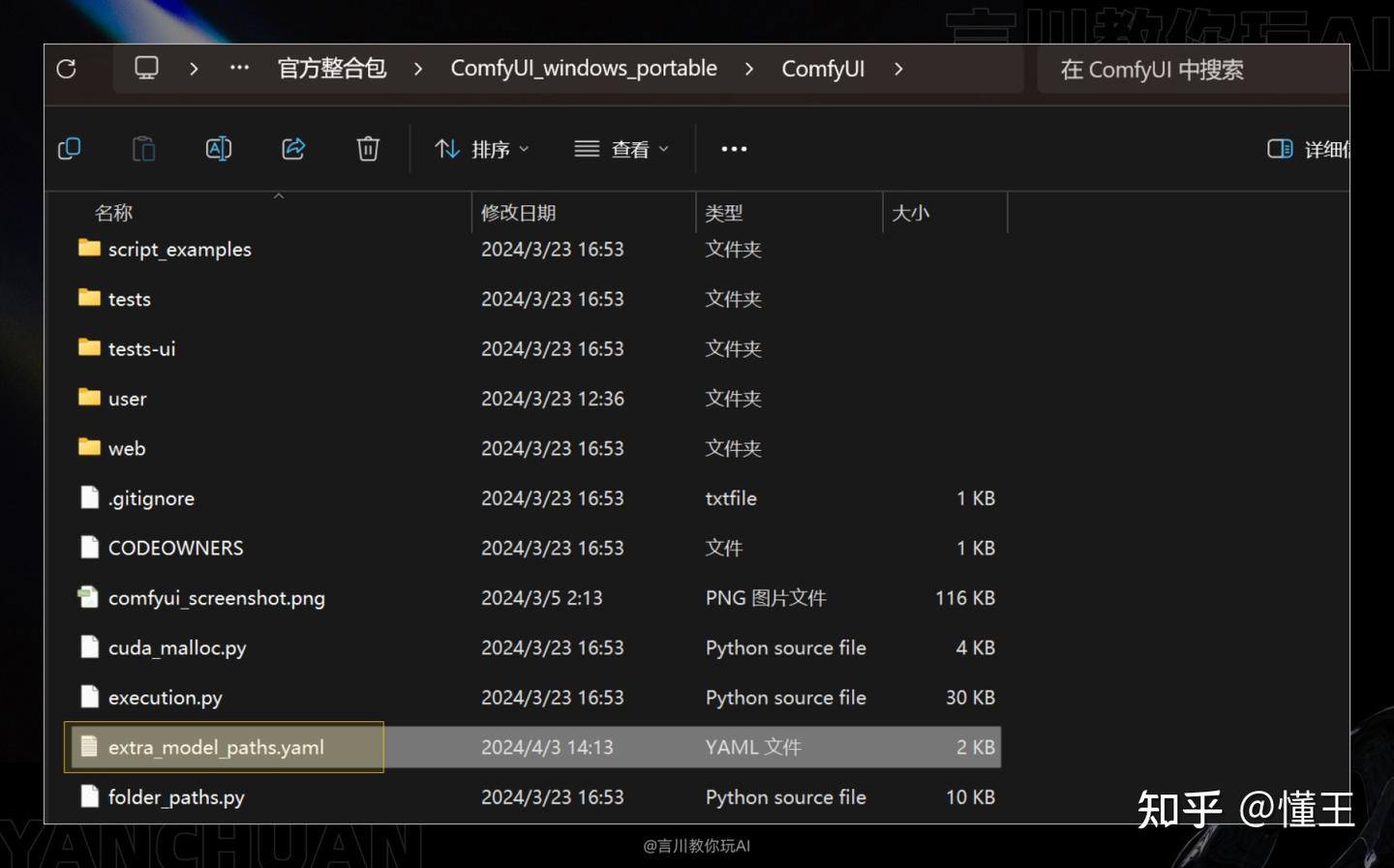1394x868 pixels.
Task: Focus the 在 ComfyUI 中搜索 search box
Action: (1193, 70)
